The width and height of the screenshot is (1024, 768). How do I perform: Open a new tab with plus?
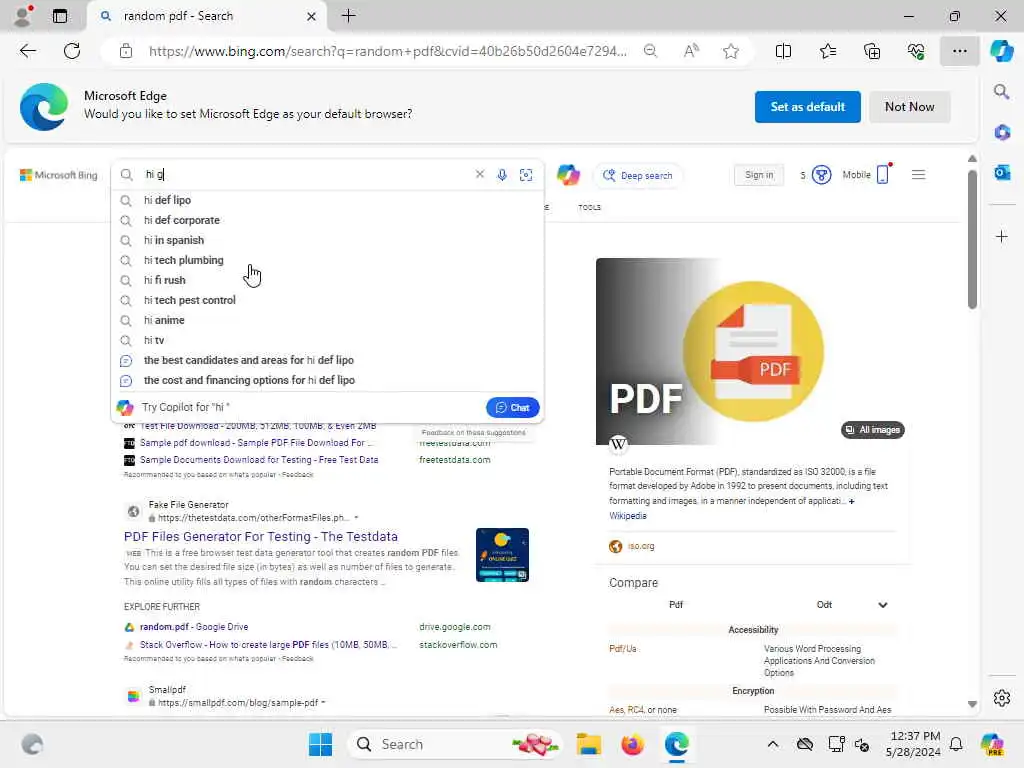tap(349, 16)
